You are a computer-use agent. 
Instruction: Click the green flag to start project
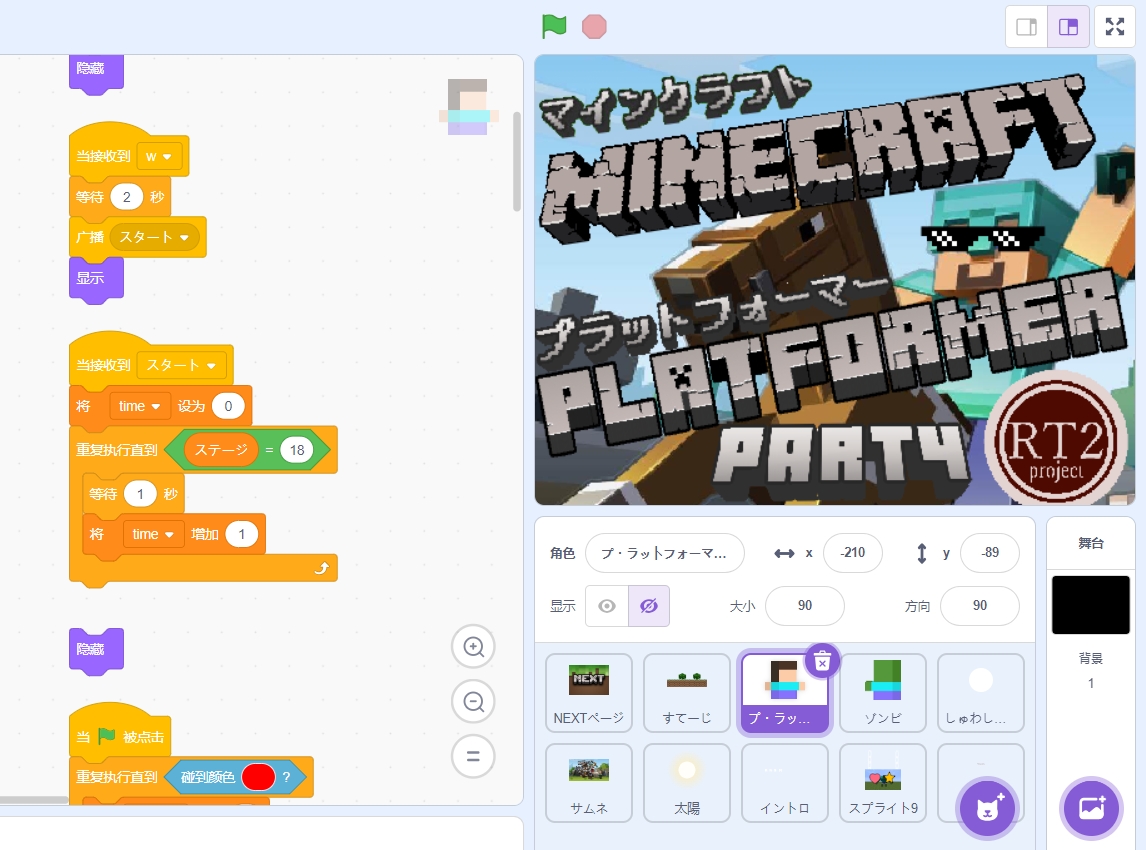click(554, 27)
